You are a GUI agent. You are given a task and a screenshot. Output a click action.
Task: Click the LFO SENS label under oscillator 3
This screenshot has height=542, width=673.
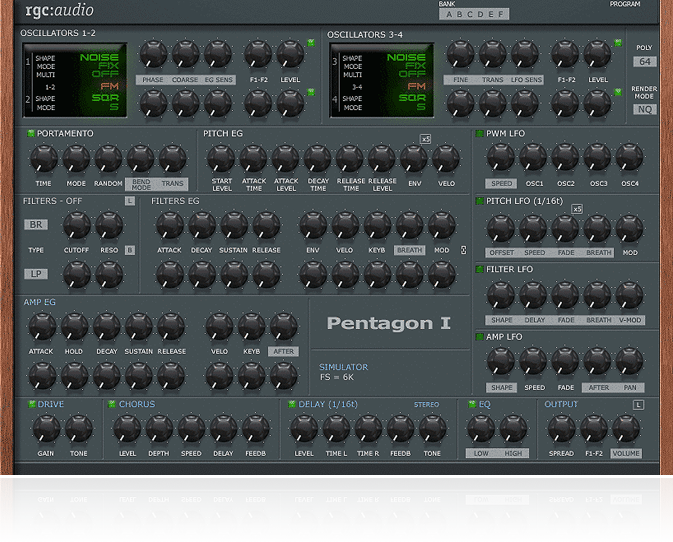pyautogui.click(x=526, y=80)
